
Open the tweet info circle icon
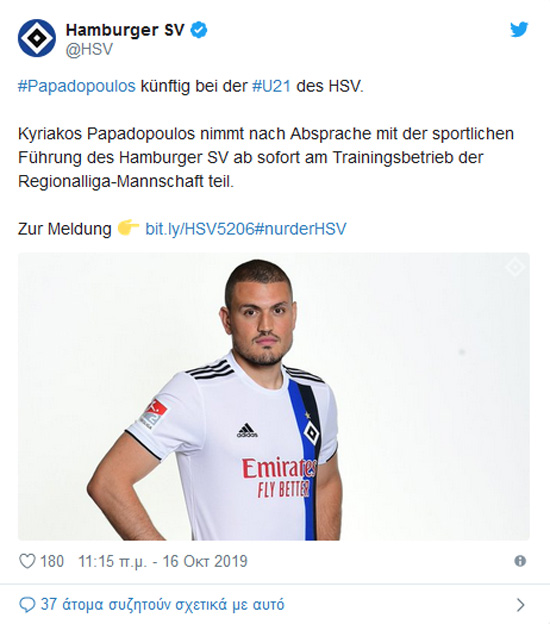pos(520,561)
